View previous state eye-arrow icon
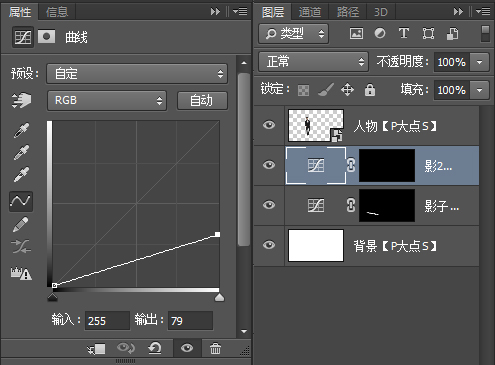This screenshot has width=495, height=365. (126, 348)
